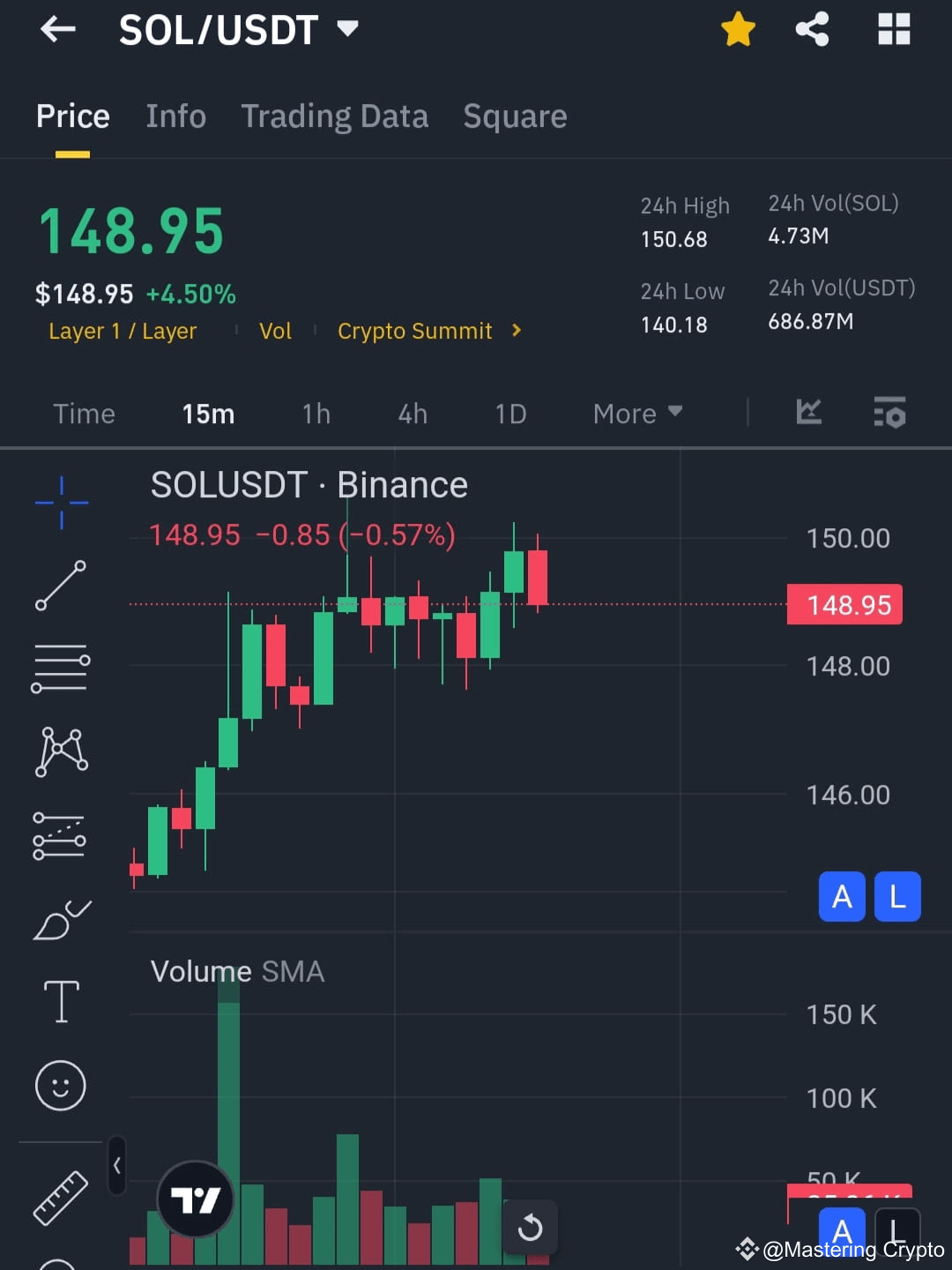The height and width of the screenshot is (1270, 952).
Task: Open the indicator settings icon
Action: (x=889, y=413)
